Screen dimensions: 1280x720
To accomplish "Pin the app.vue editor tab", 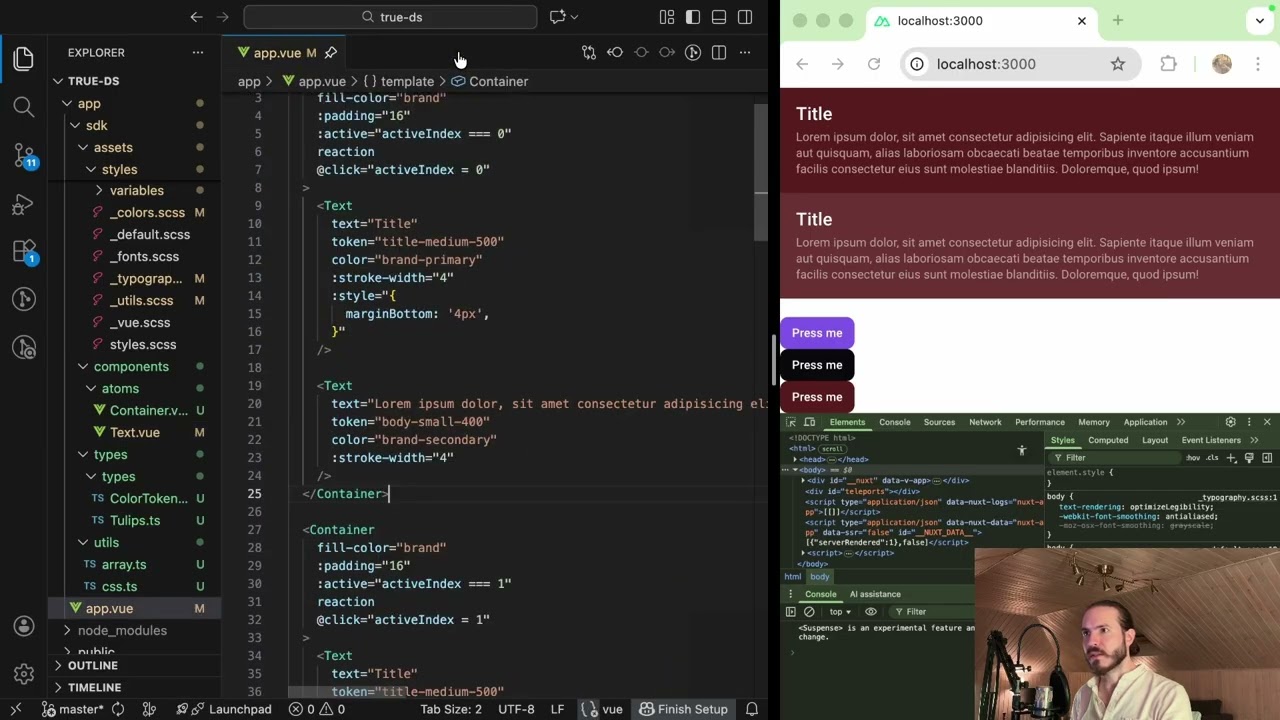I will [331, 53].
